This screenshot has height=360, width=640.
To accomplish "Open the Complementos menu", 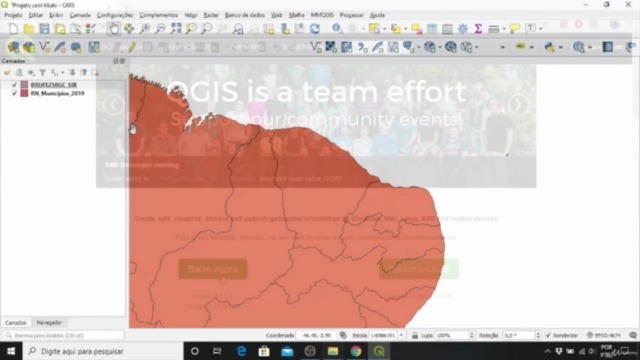I will [x=159, y=15].
